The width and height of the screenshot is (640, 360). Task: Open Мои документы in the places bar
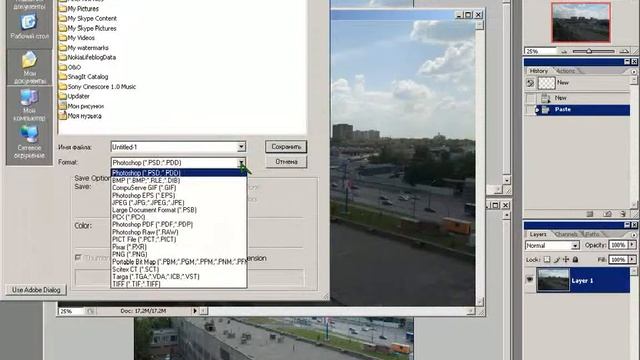[29, 68]
